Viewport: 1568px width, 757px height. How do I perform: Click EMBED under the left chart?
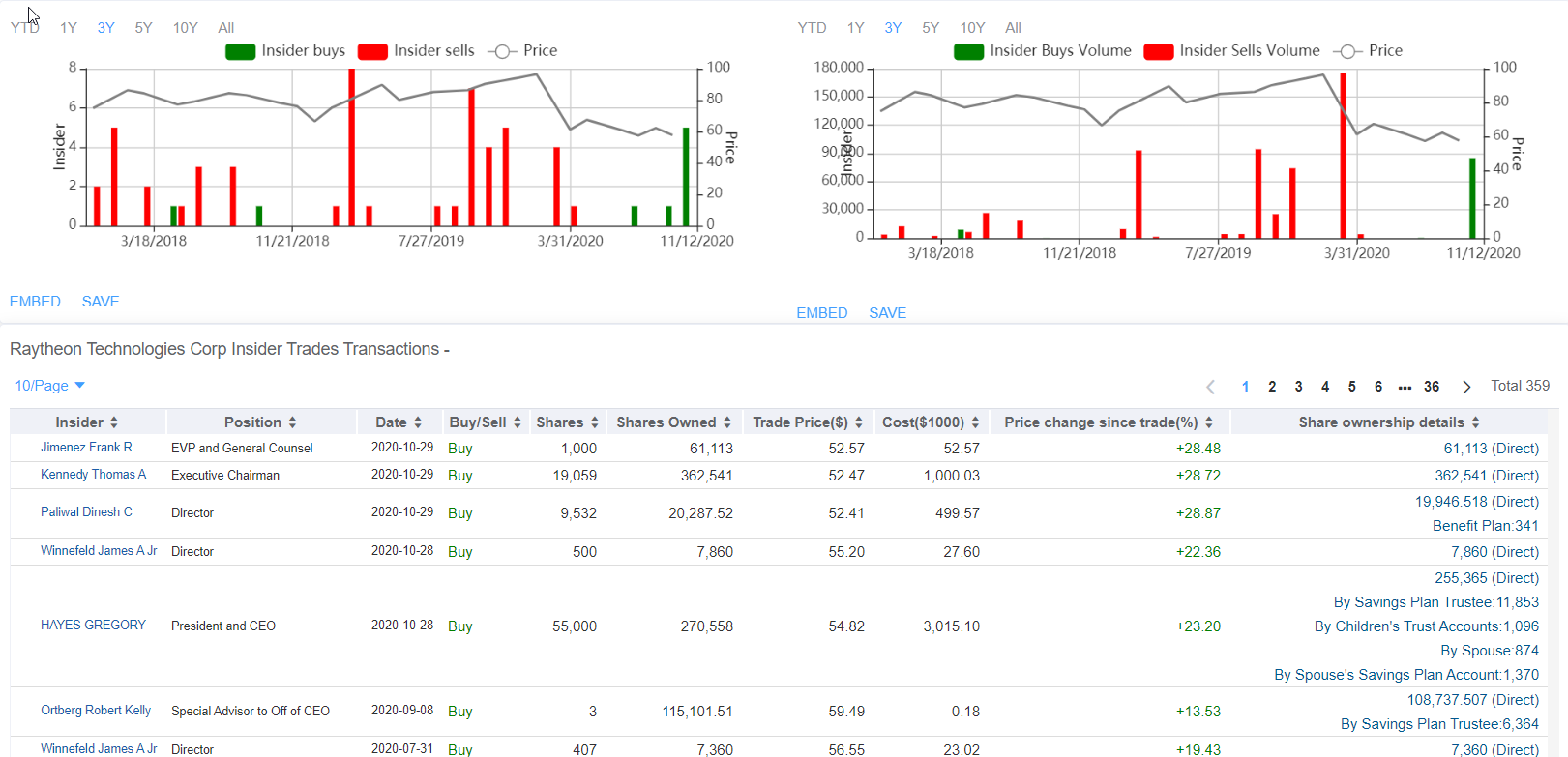(x=35, y=302)
